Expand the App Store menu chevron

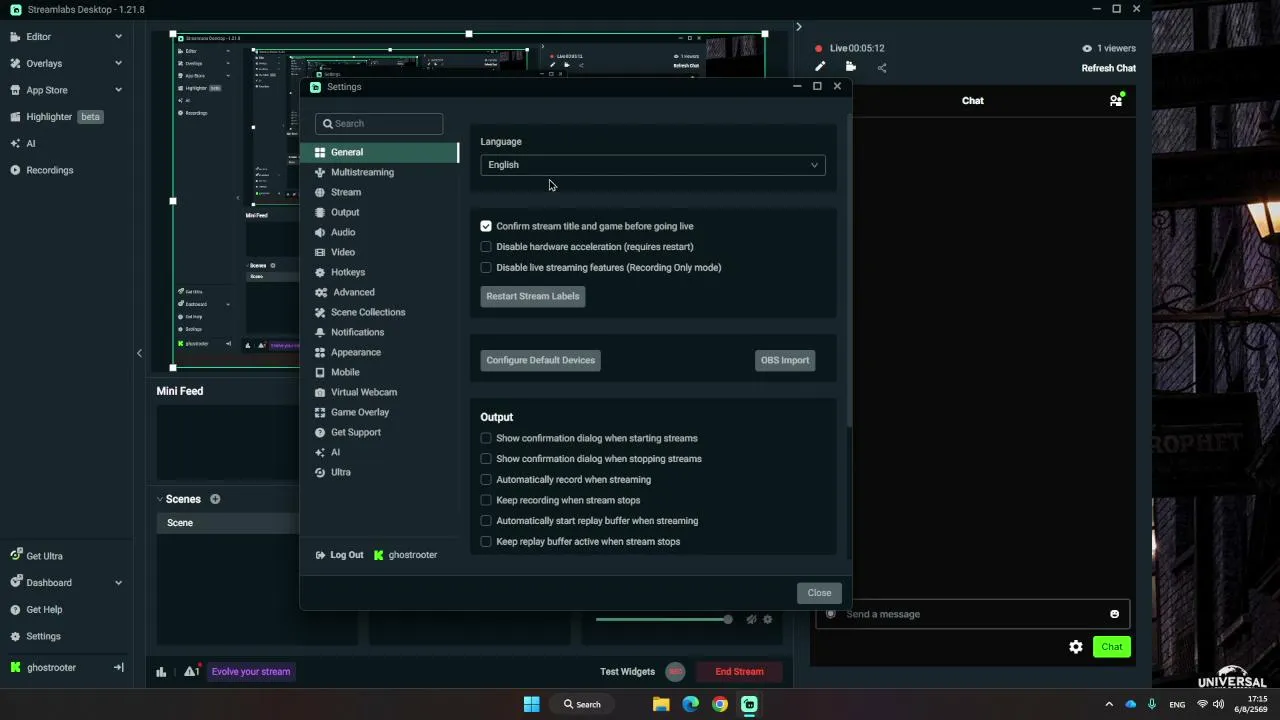pos(118,90)
